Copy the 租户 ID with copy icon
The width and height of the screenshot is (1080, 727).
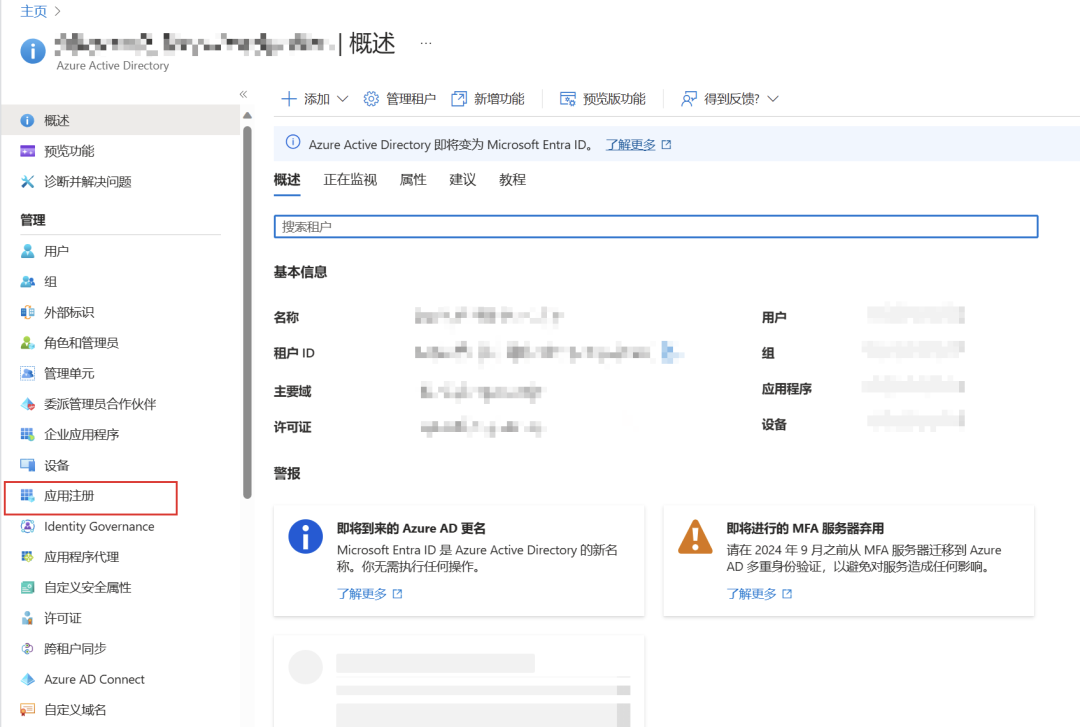668,352
